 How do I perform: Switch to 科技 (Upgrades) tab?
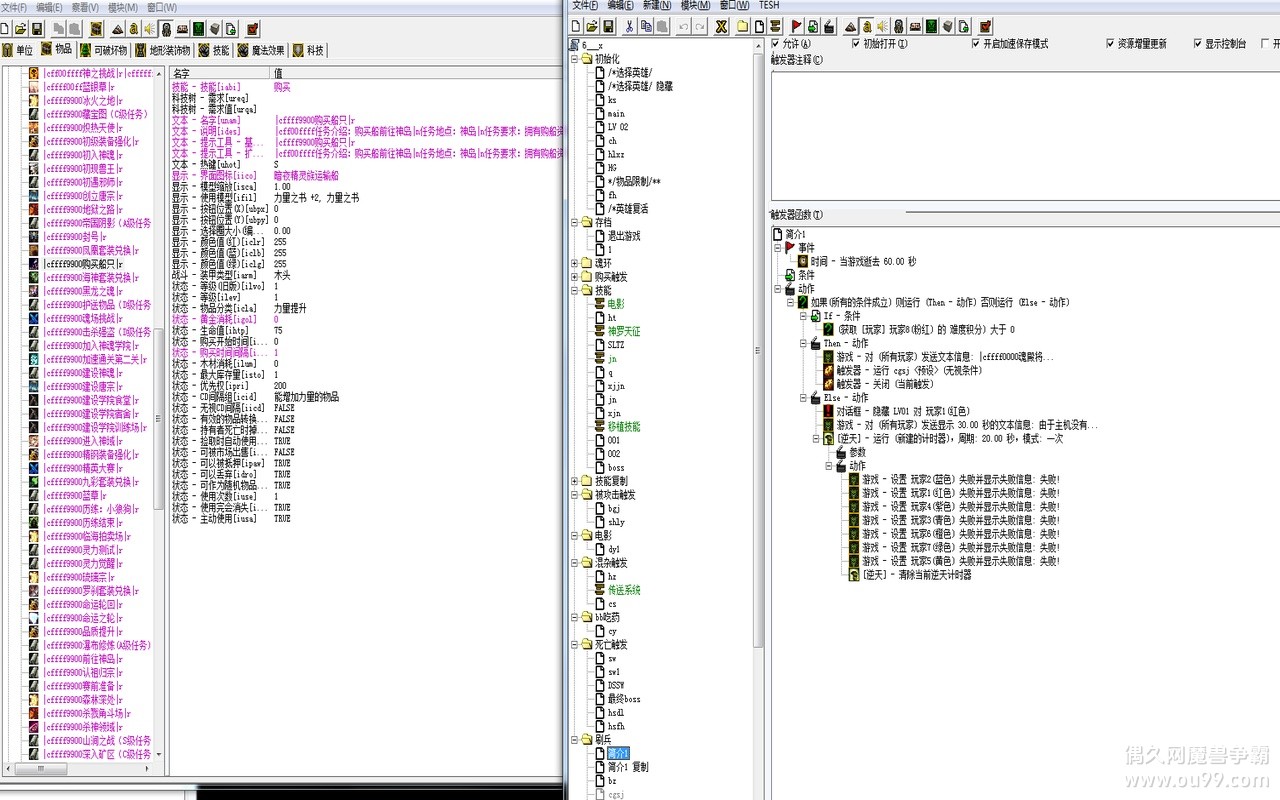(308, 50)
